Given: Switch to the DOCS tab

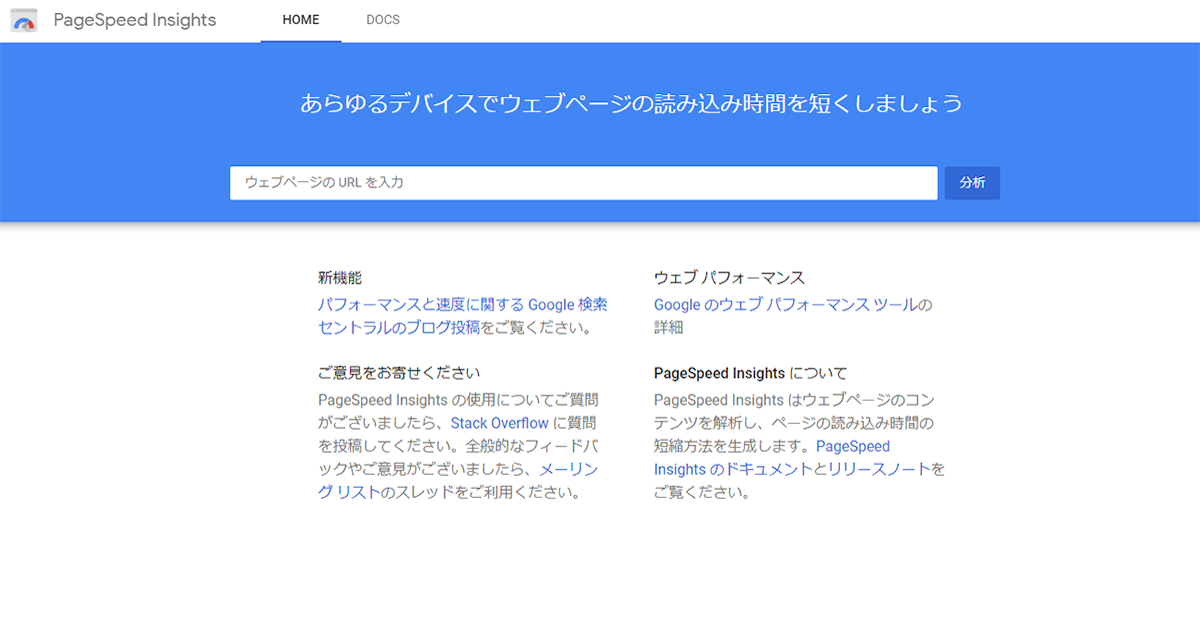Looking at the screenshot, I should (x=383, y=20).
